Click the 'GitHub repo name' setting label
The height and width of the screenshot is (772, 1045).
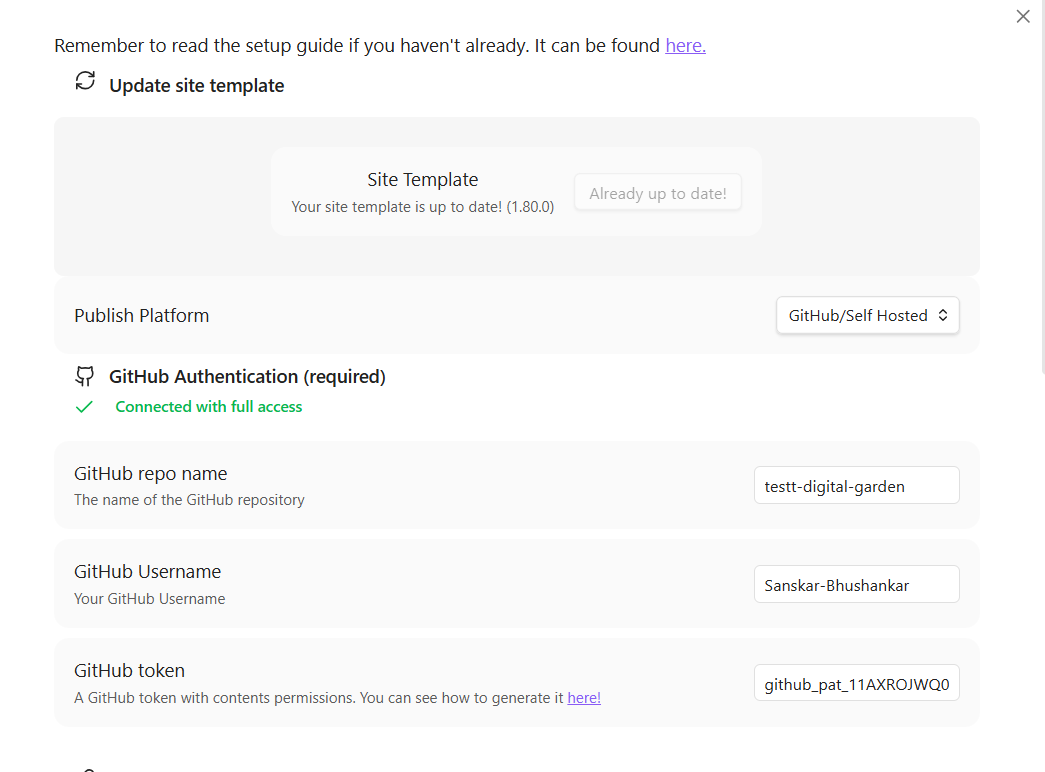tap(151, 473)
